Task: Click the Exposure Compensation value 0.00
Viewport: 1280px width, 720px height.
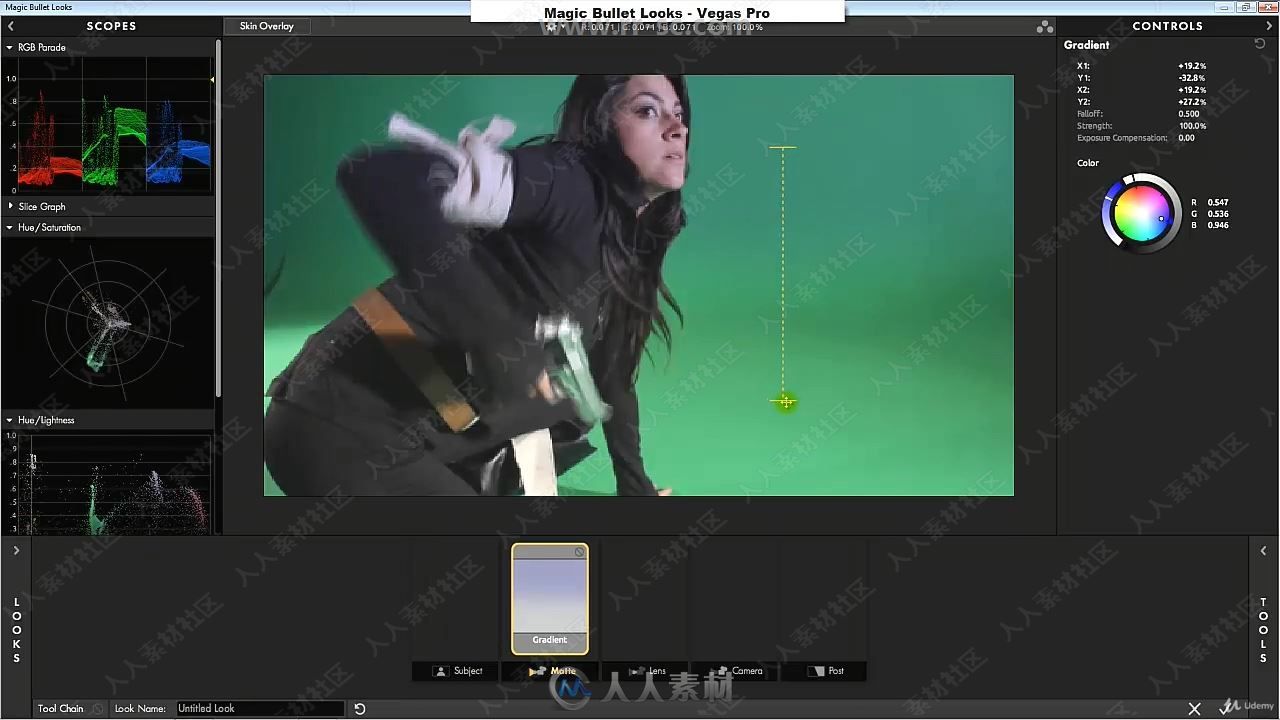Action: click(x=1186, y=138)
